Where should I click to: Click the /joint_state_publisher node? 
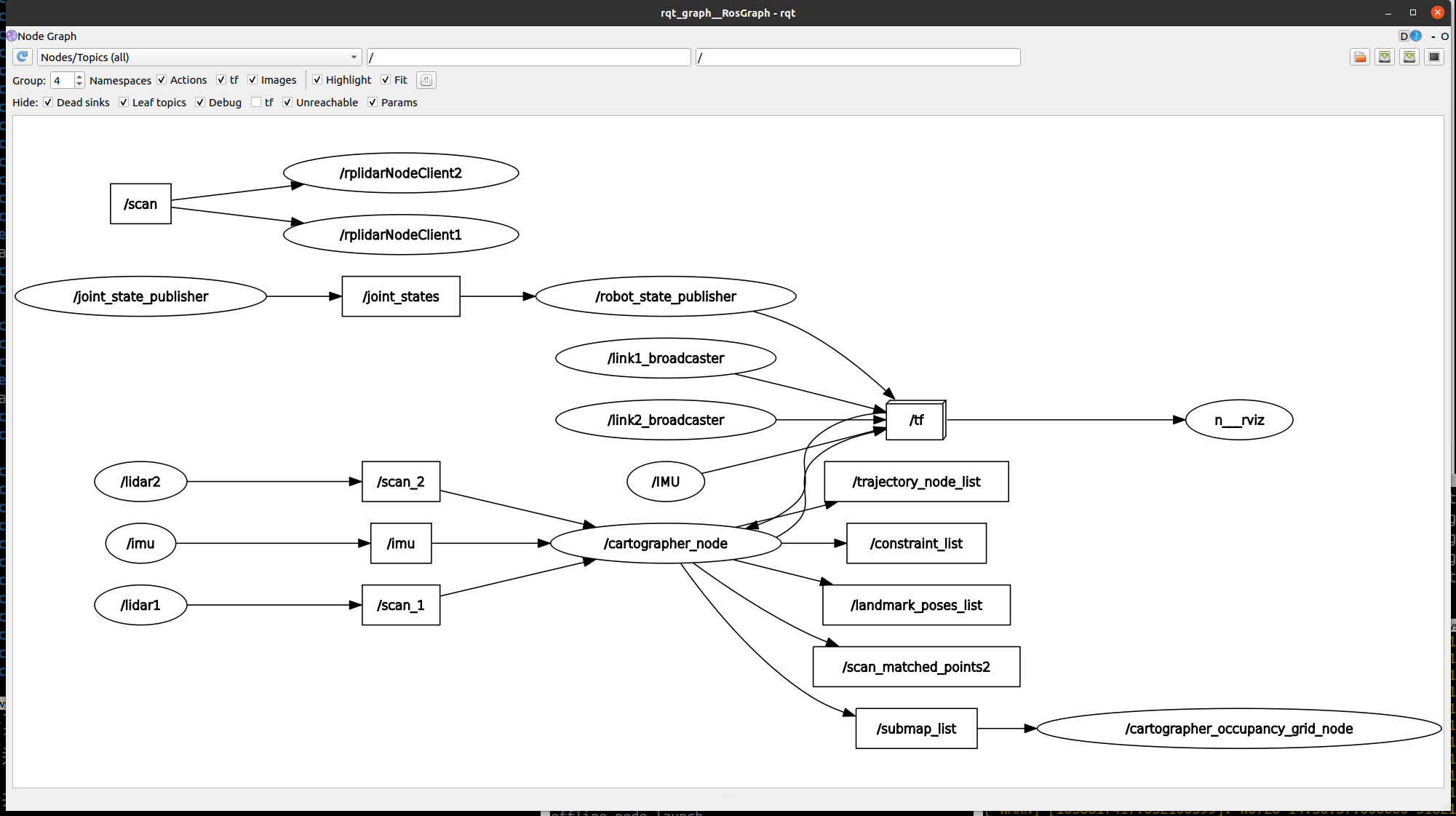pos(140,296)
